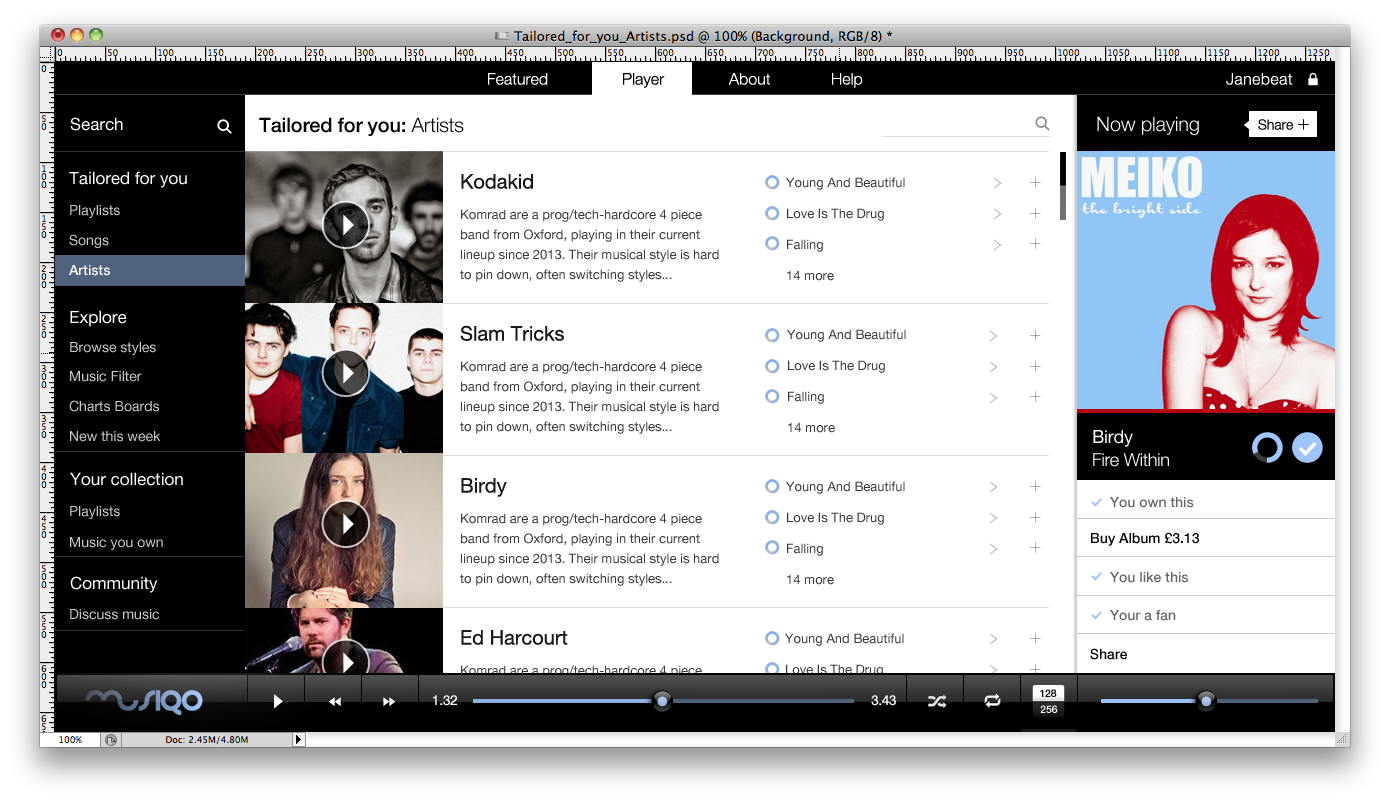Image resolution: width=1390 pixels, height=802 pixels.
Task: Select Artists in the Tailored for you sidebar
Action: [x=150, y=270]
